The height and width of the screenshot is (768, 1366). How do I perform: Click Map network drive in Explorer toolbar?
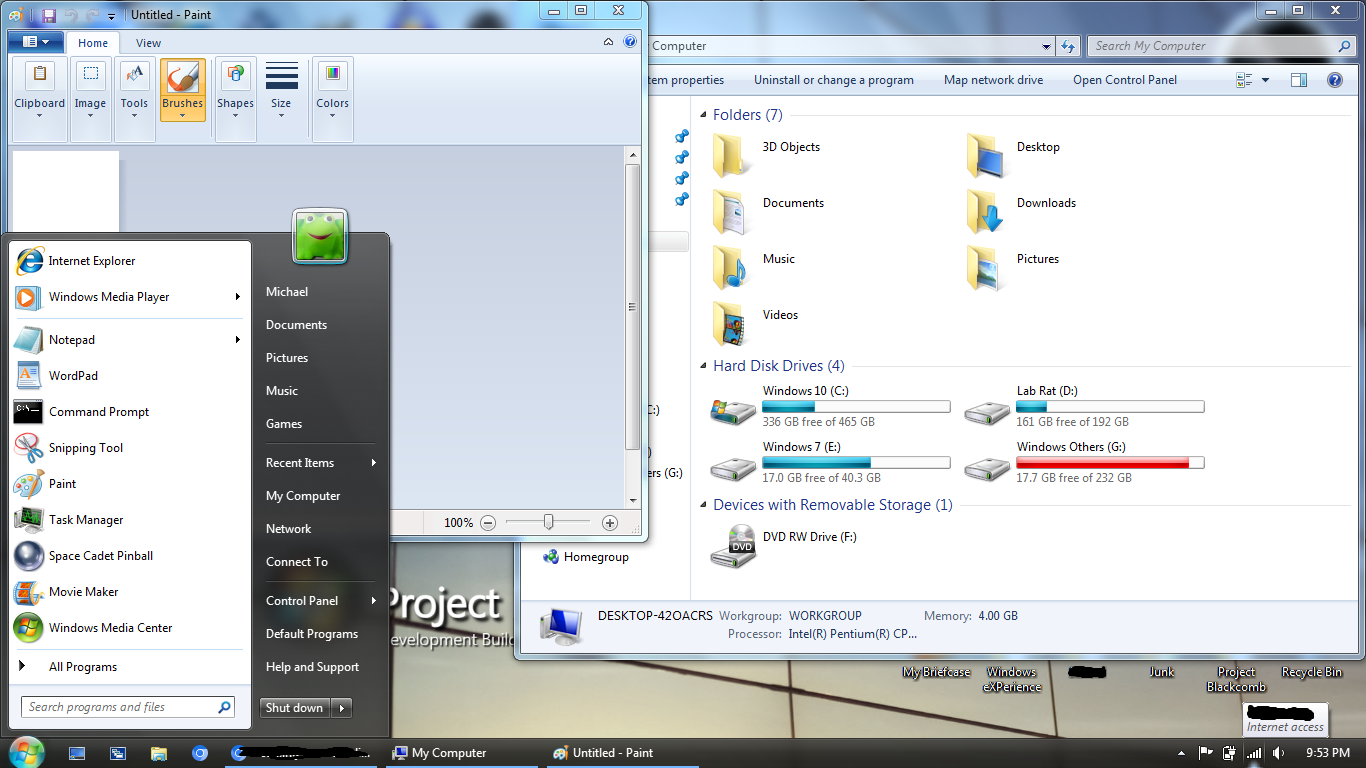(x=993, y=80)
